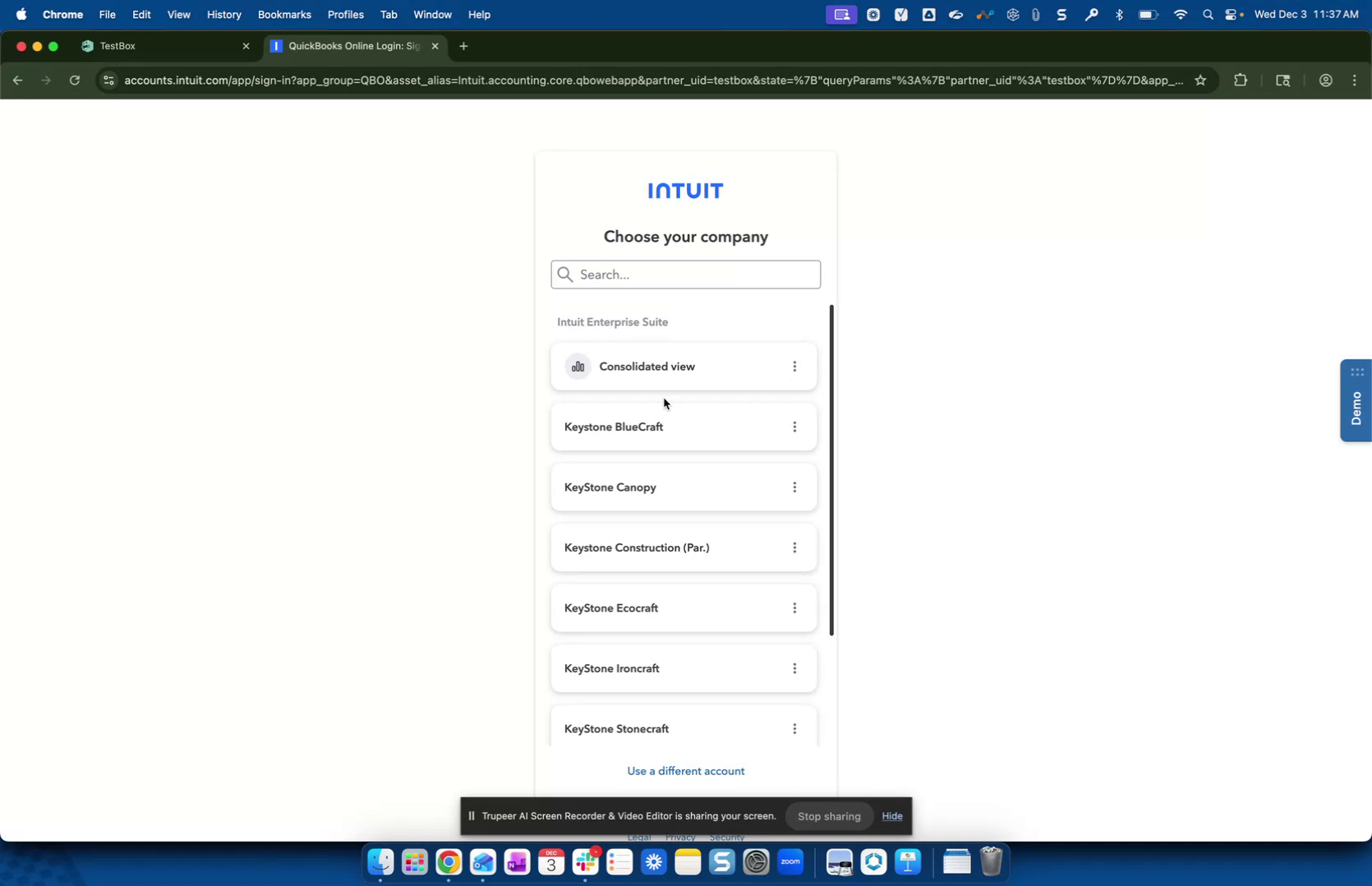Viewport: 1372px width, 886px height.
Task: Open options menu for KeyStone Canopy
Action: tap(794, 487)
